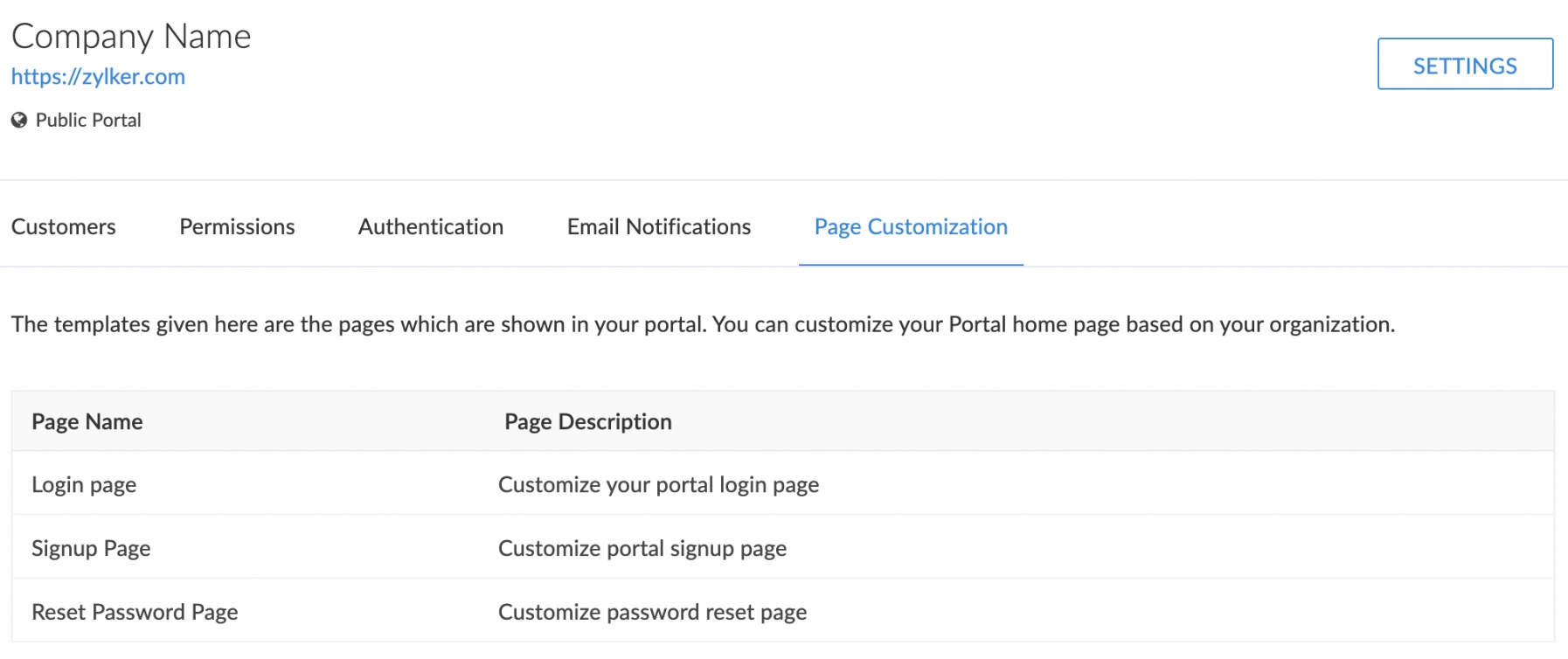
Task: Click 'Customize portal signup page' description
Action: (x=642, y=549)
